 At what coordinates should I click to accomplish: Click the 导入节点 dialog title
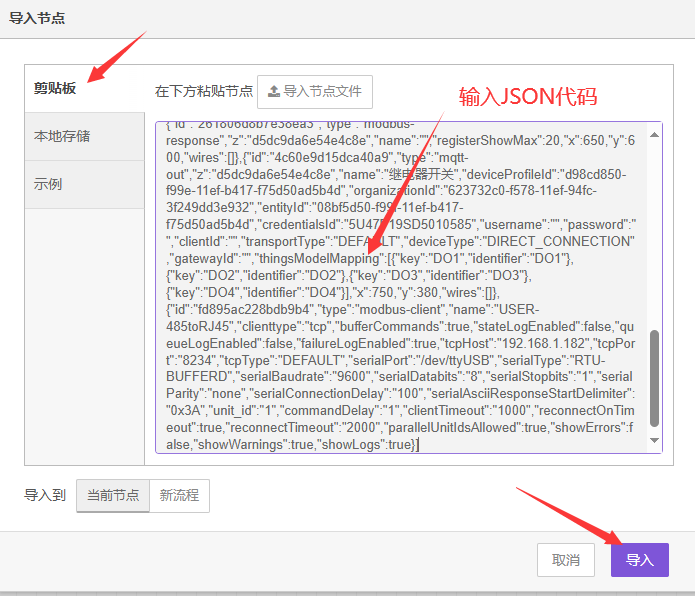point(38,19)
